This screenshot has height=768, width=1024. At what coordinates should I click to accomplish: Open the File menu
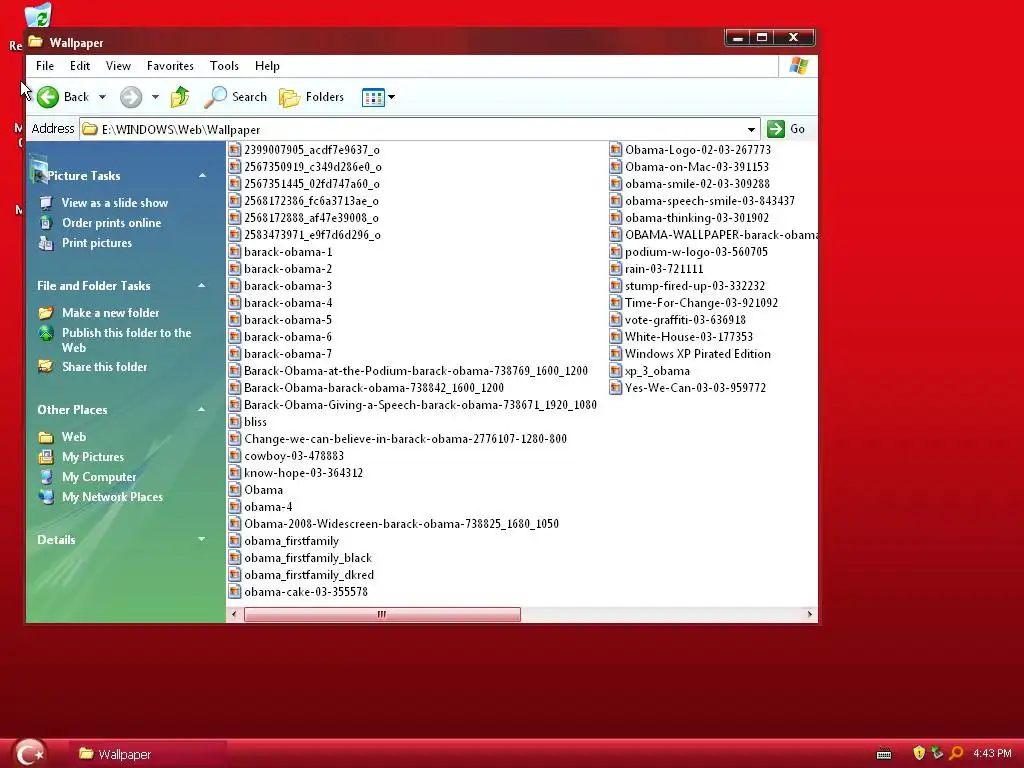point(45,65)
